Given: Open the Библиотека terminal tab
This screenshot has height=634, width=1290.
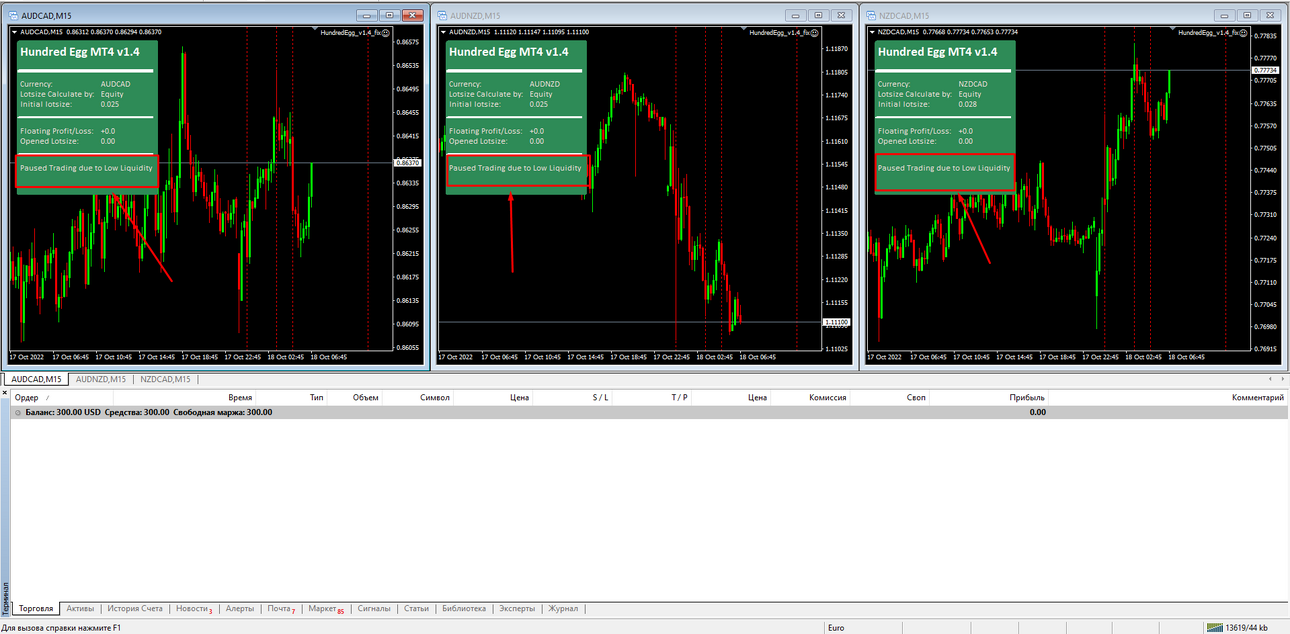Looking at the screenshot, I should click(463, 608).
